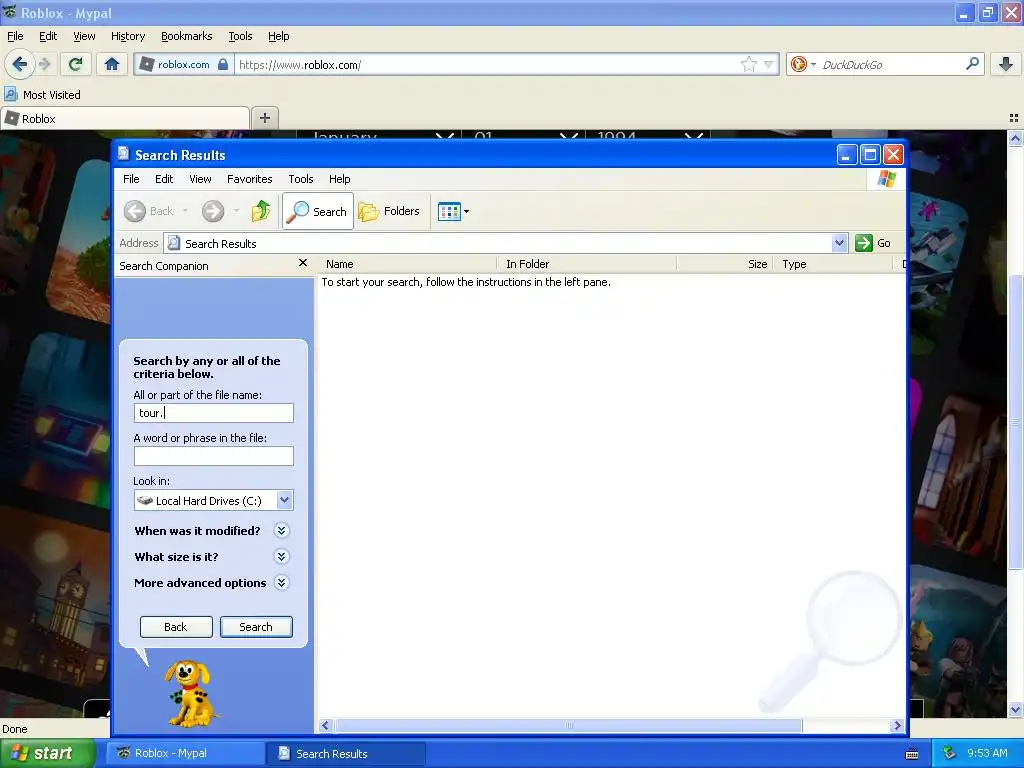Open the URL history dropdown arrow
Image resolution: width=1024 pixels, height=768 pixels.
769,64
